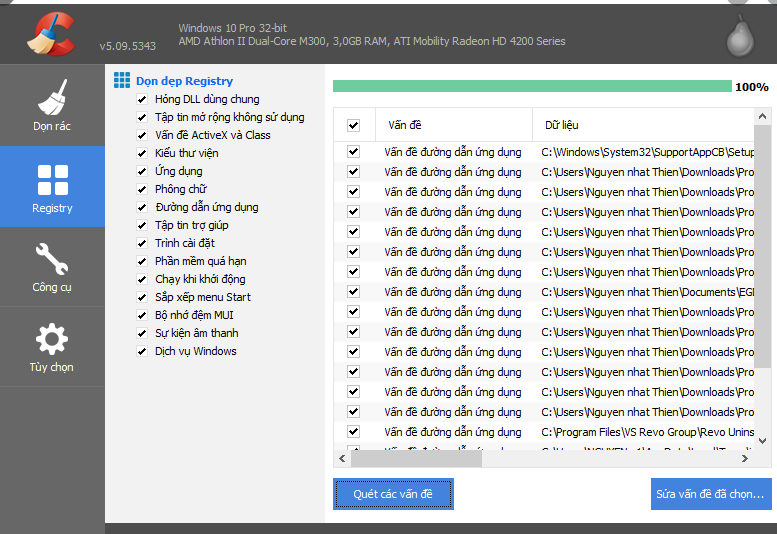Viewport: 777px width, 534px height.
Task: Click the horizontal scrollbar thumb
Action: click(416, 459)
